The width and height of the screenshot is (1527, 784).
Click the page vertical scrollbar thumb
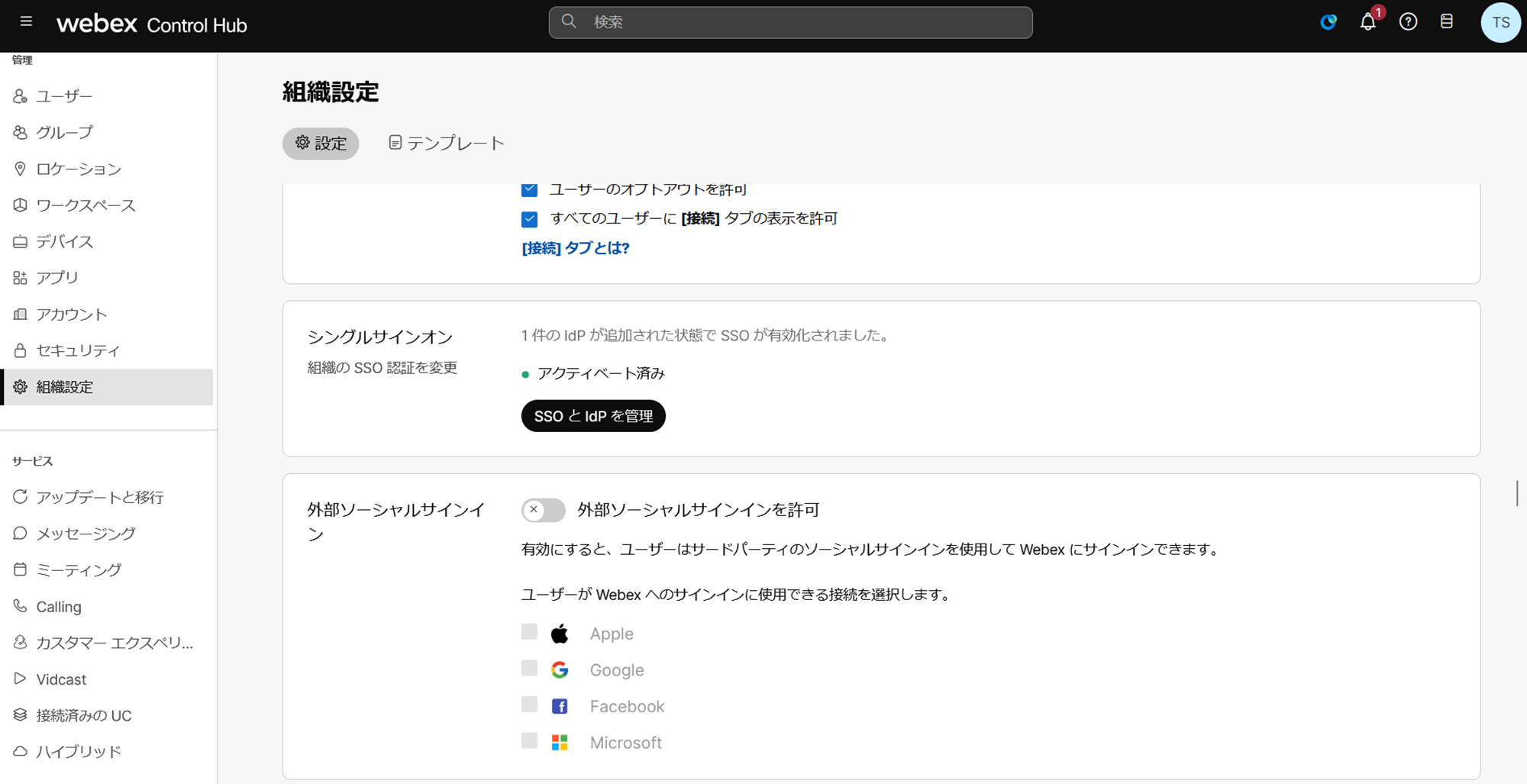[1517, 492]
